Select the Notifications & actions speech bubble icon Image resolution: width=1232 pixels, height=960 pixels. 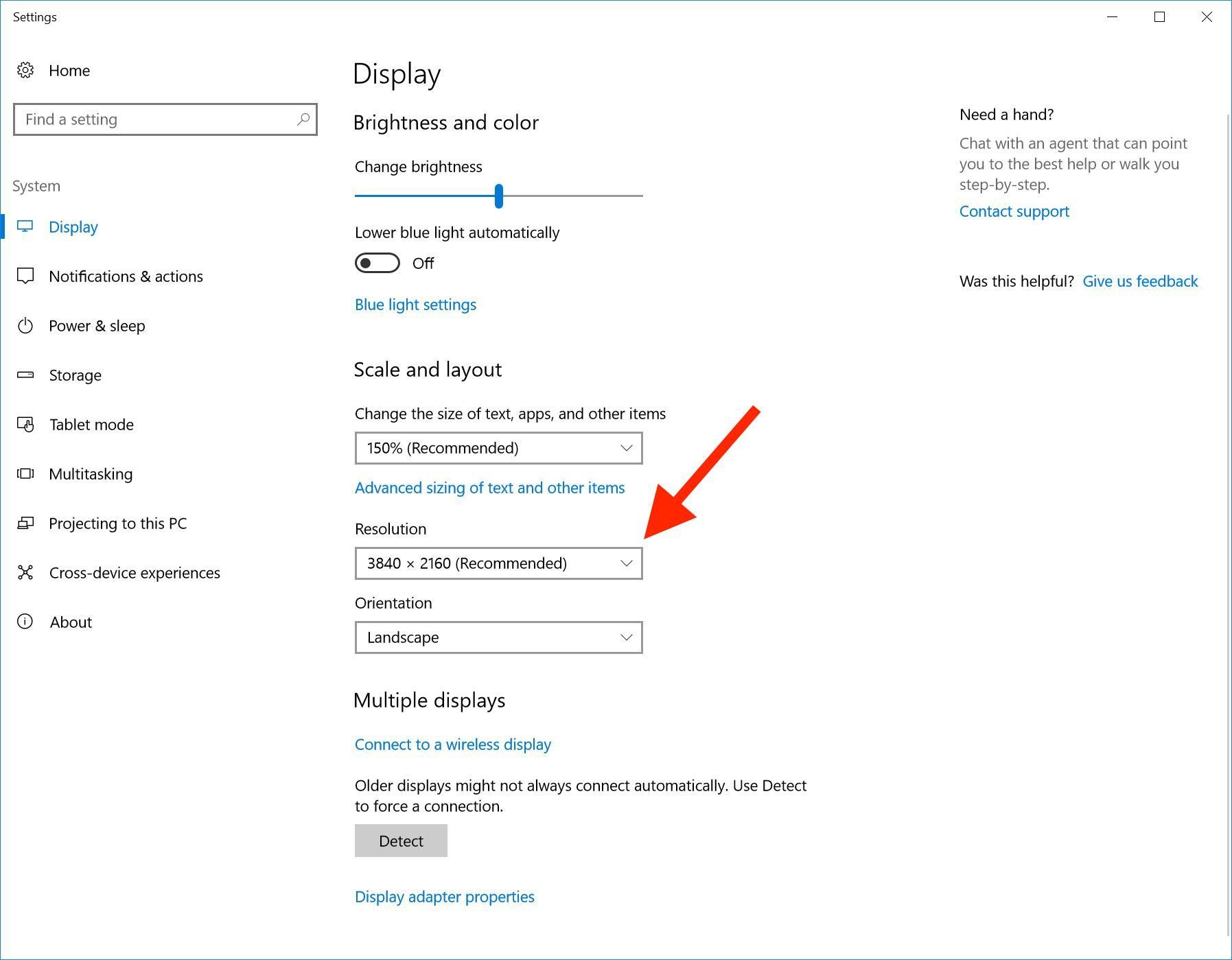(25, 276)
